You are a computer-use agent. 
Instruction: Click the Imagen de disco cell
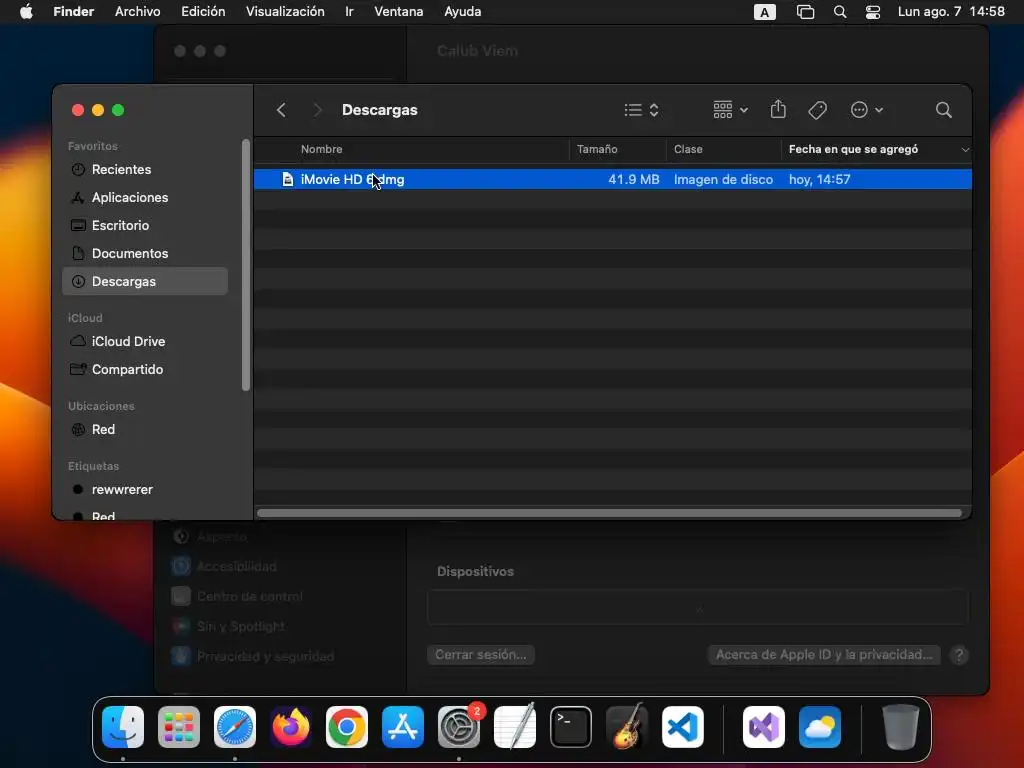coord(723,180)
